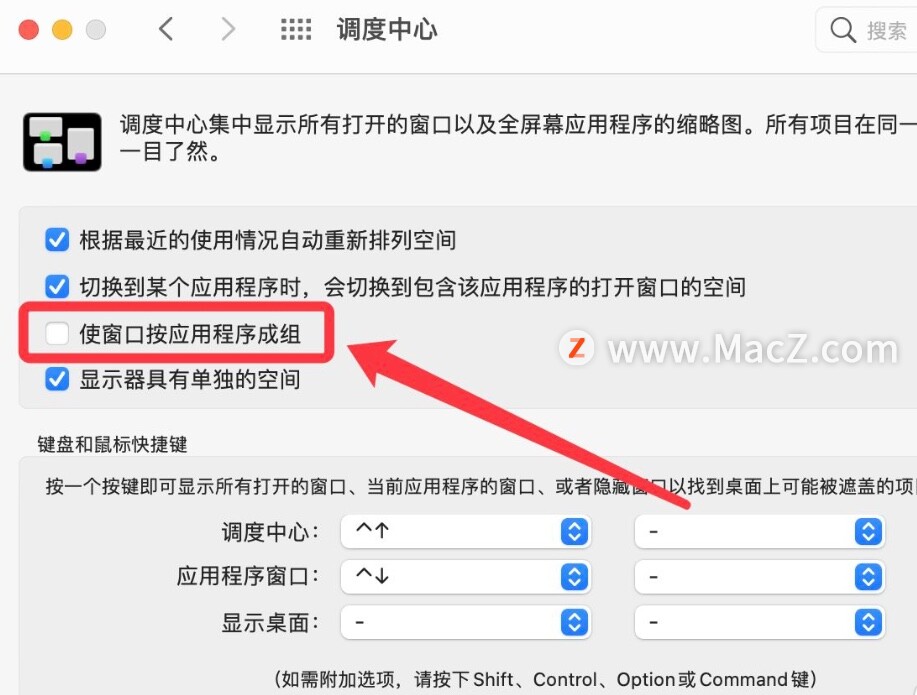Screen dimensions: 917x695
Task: Click the red close window button
Action: [29, 29]
